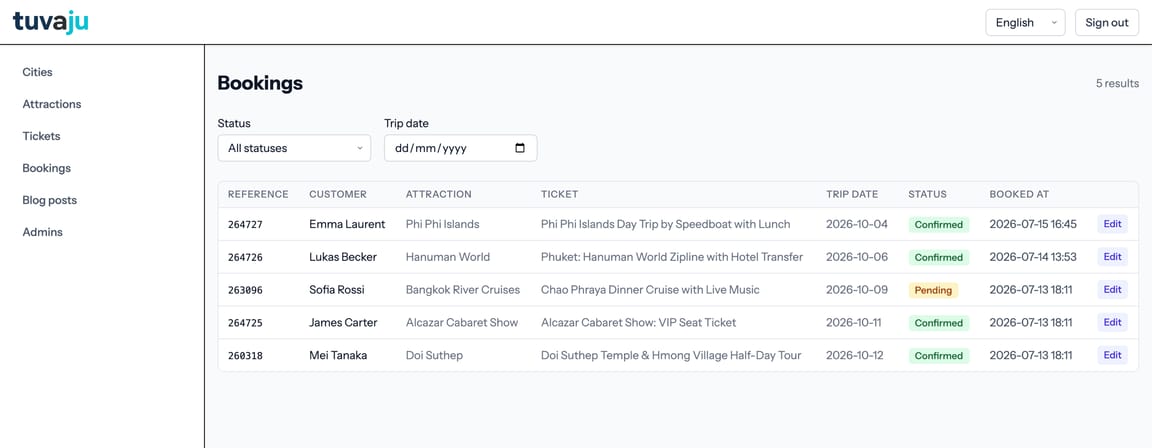Click the Customer column header
Image resolution: width=1152 pixels, height=448 pixels.
tap(338, 195)
